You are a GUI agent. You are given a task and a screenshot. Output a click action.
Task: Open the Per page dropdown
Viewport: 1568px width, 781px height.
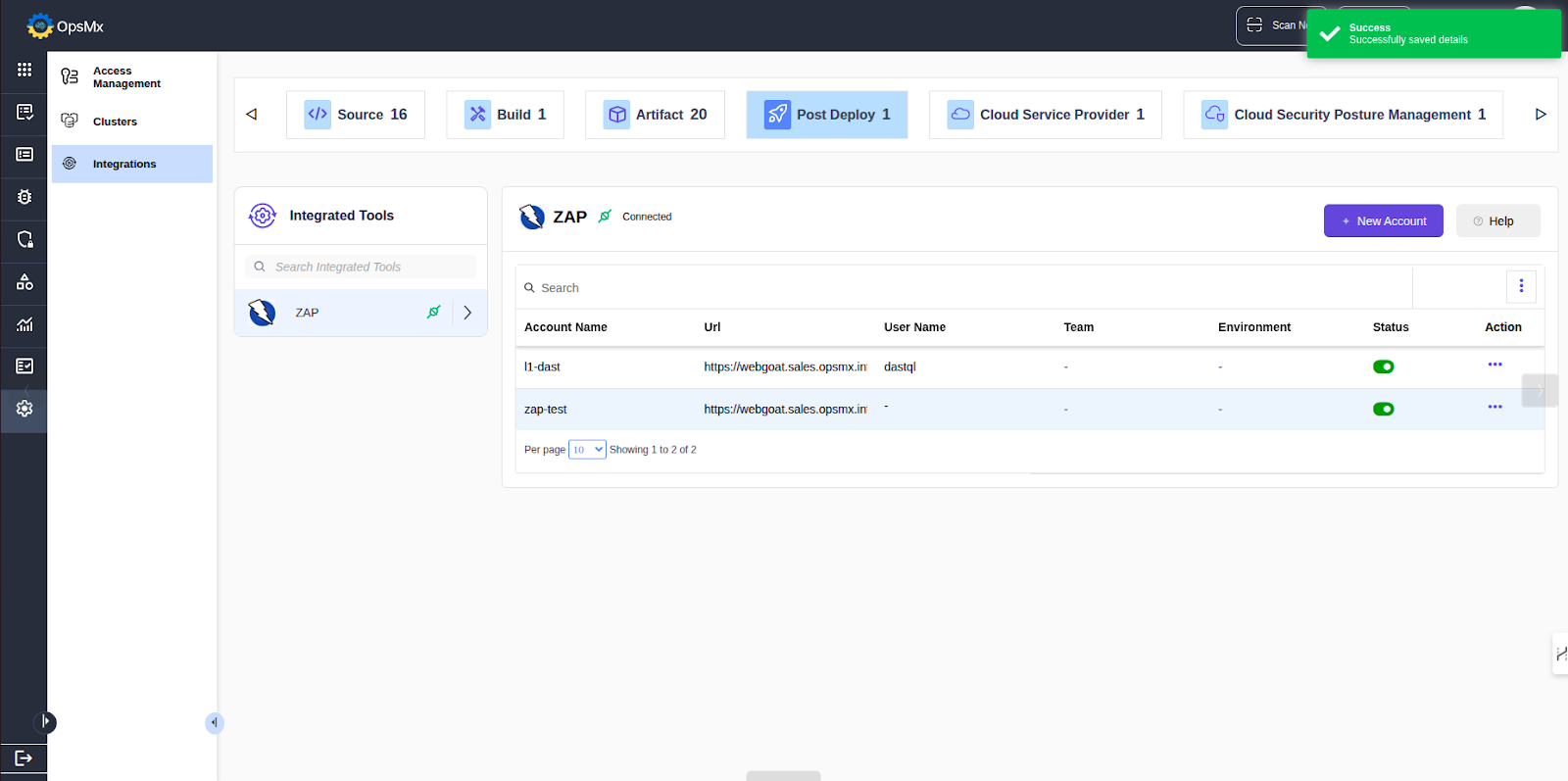[587, 450]
